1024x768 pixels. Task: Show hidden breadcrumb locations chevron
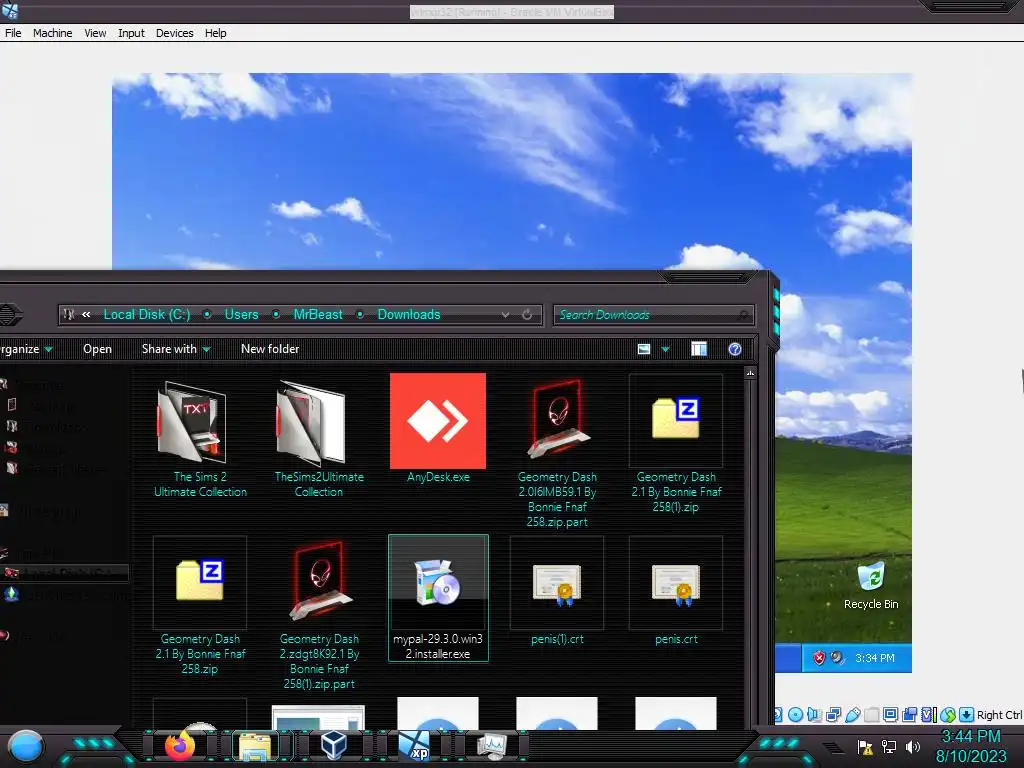coord(86,315)
